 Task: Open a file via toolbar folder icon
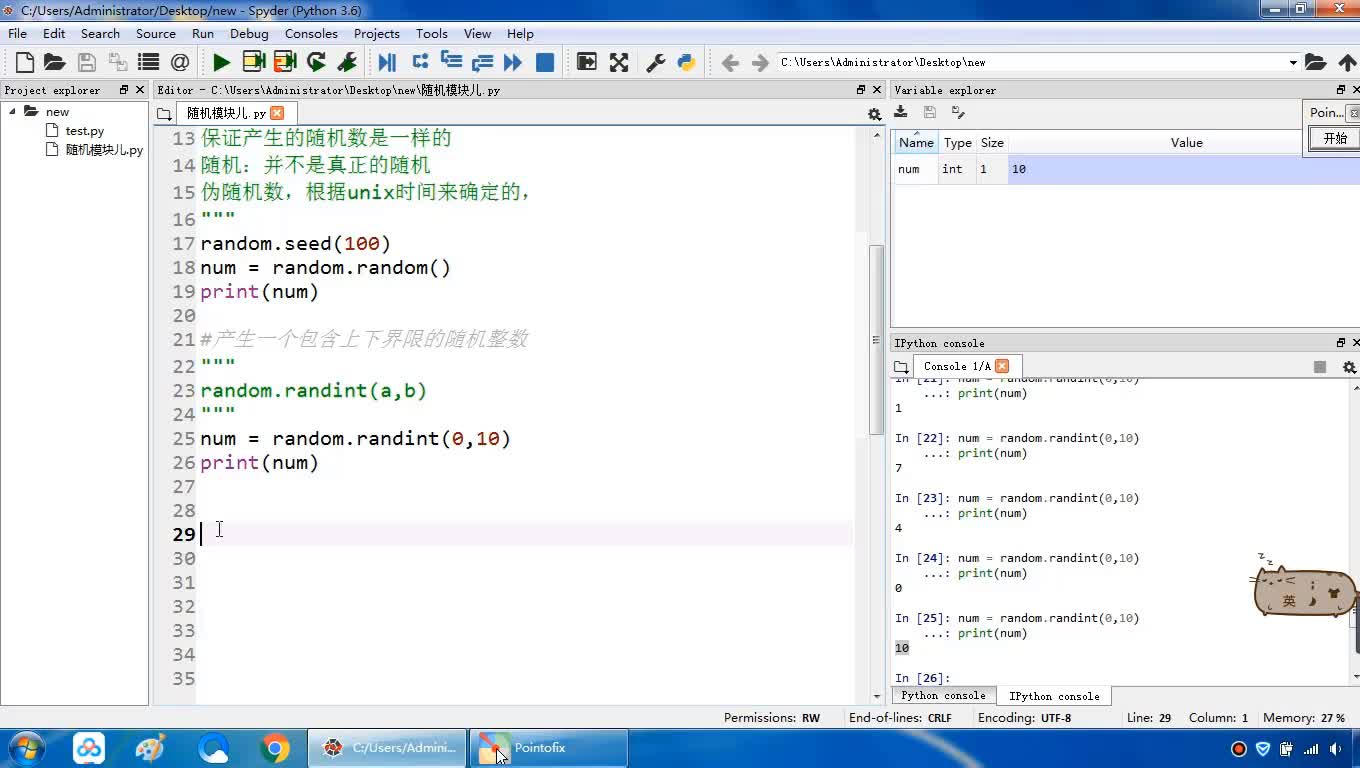pyautogui.click(x=55, y=62)
